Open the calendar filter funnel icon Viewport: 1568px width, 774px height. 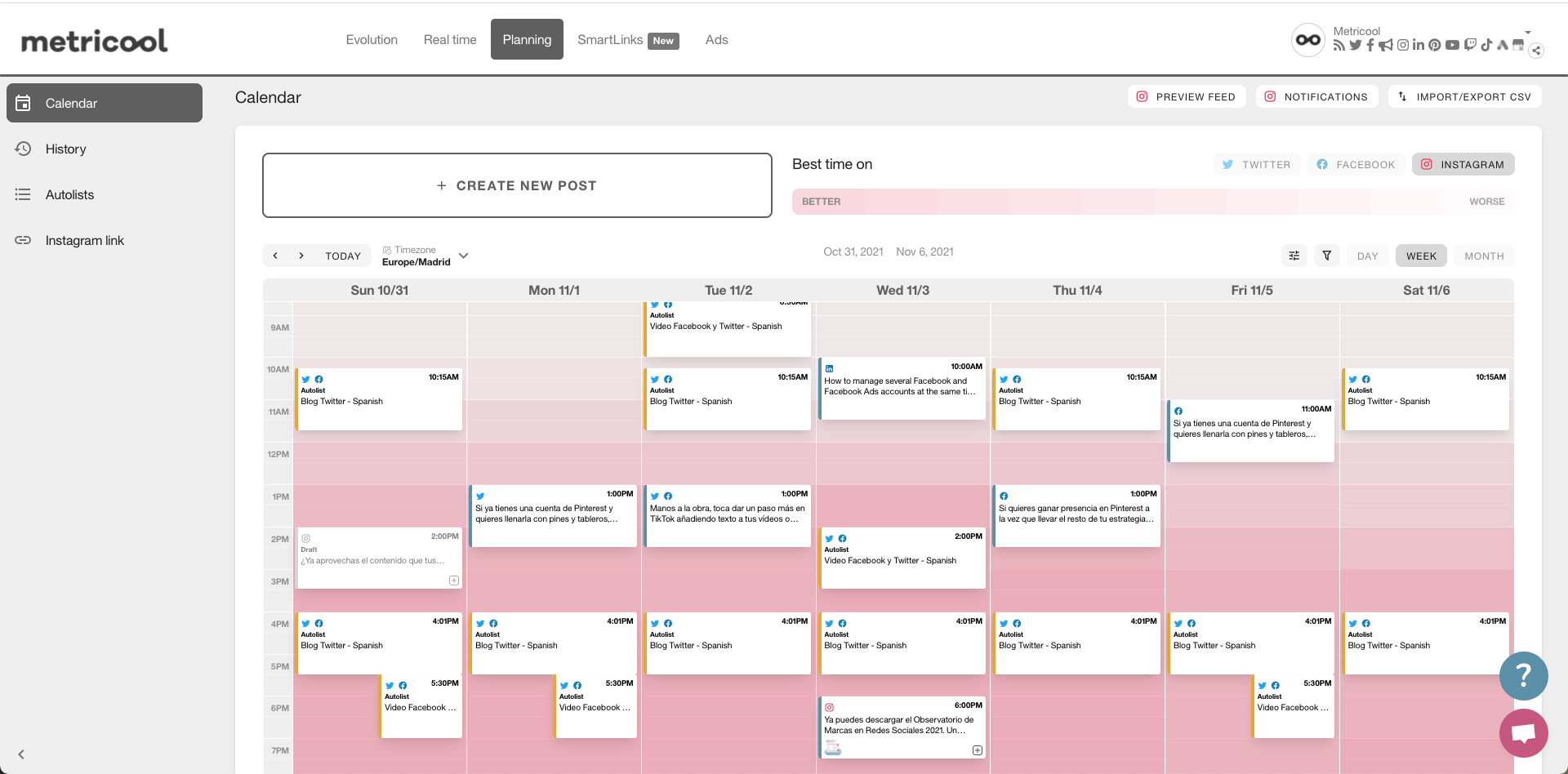1327,256
